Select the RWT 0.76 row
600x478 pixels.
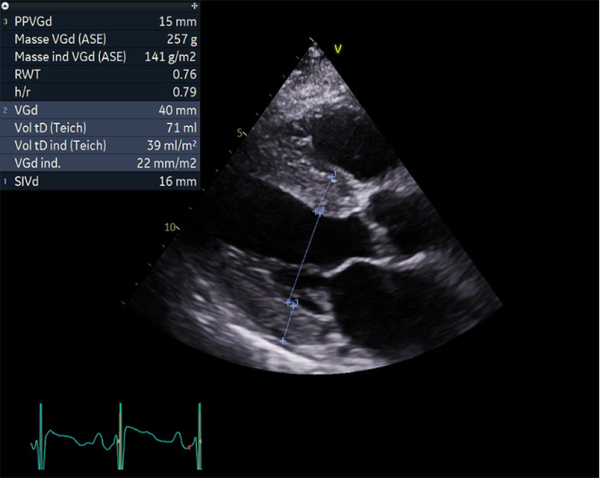(x=100, y=74)
